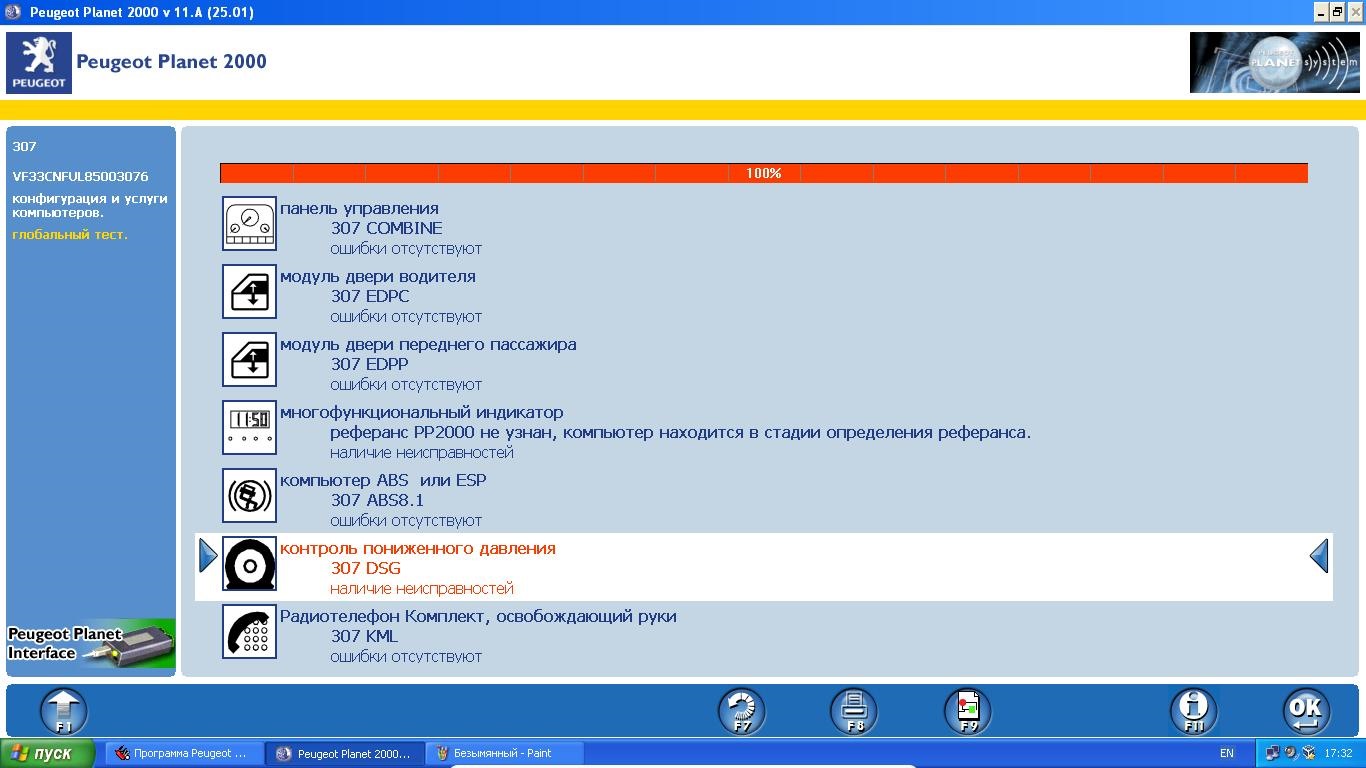Click 'наличие неисправностей' under 307 DSG

(x=422, y=588)
